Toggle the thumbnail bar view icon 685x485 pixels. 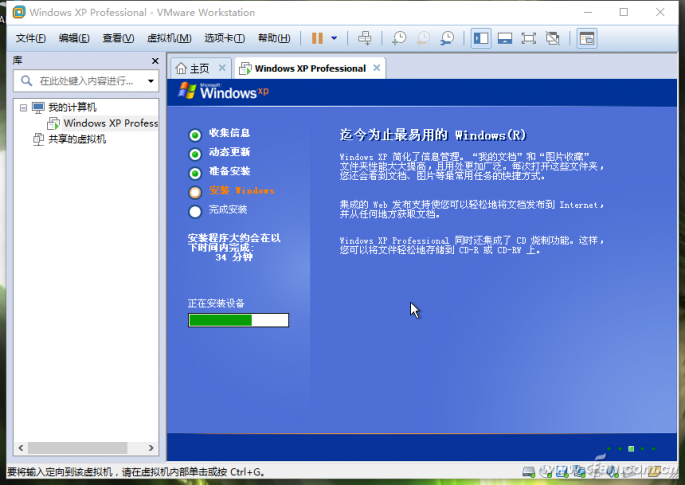coord(505,38)
